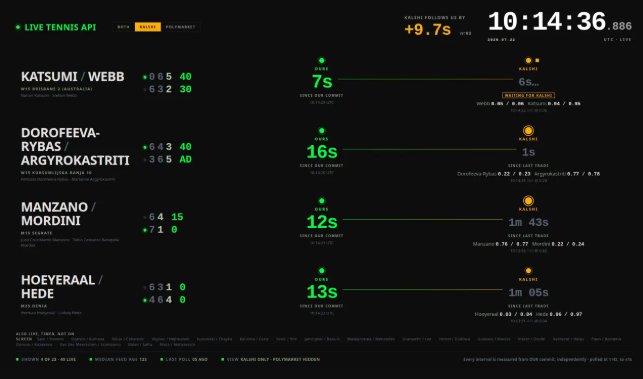Click the Hede 0.96 / 0.97 price quote
643x379 pixels.
[x=559, y=314]
